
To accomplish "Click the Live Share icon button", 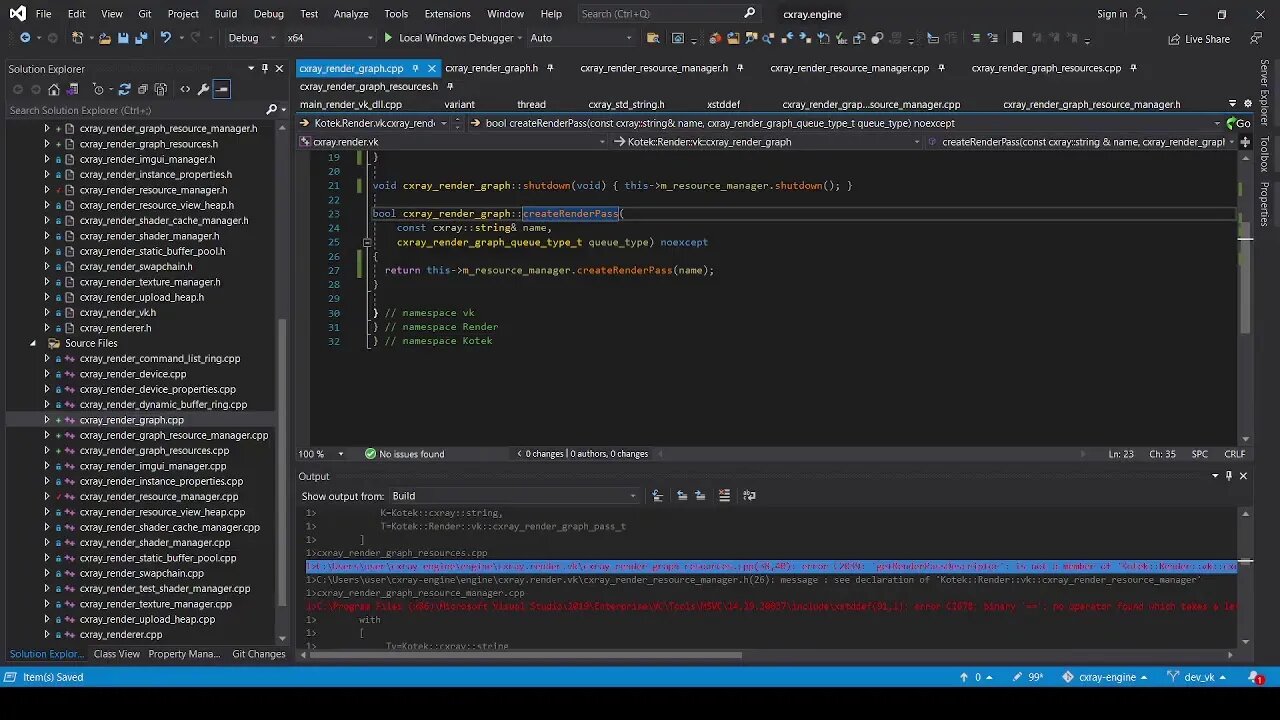I will [1199, 39].
